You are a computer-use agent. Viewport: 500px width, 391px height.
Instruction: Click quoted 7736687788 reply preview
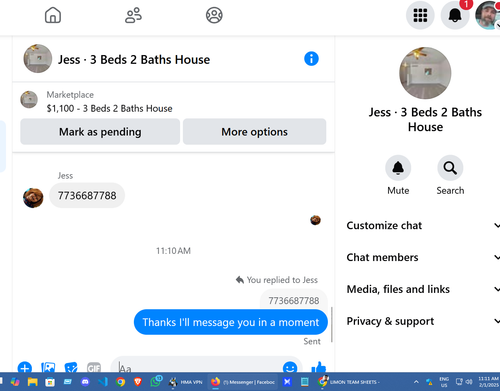click(294, 300)
